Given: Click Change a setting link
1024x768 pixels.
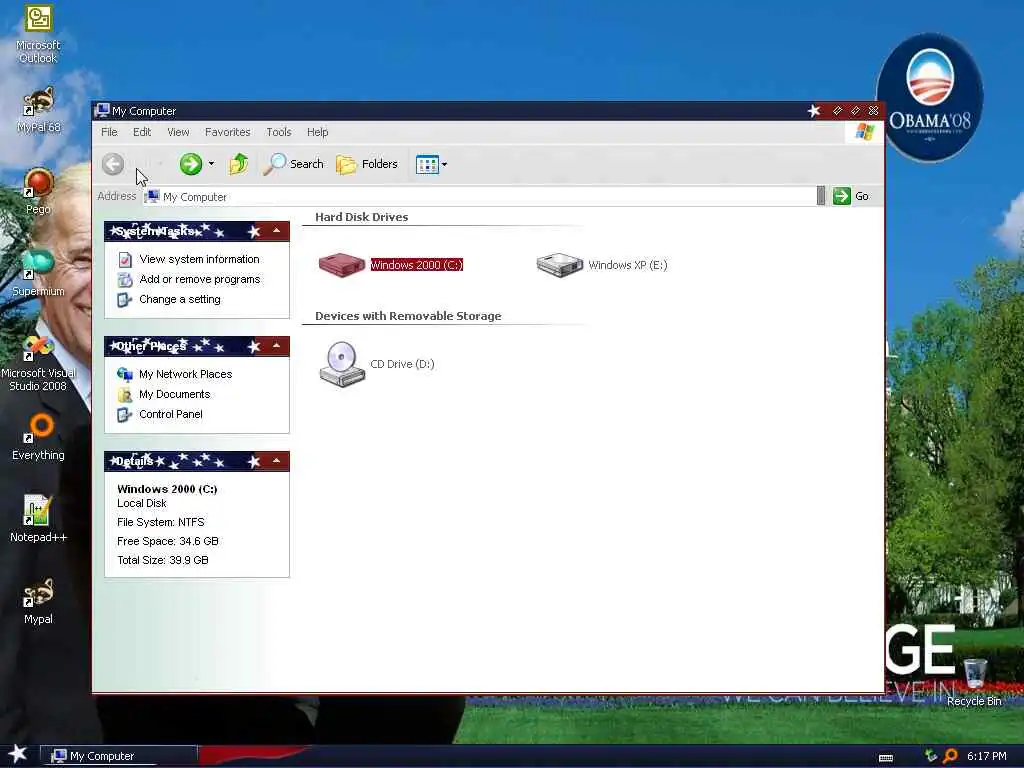Looking at the screenshot, I should pos(180,299).
